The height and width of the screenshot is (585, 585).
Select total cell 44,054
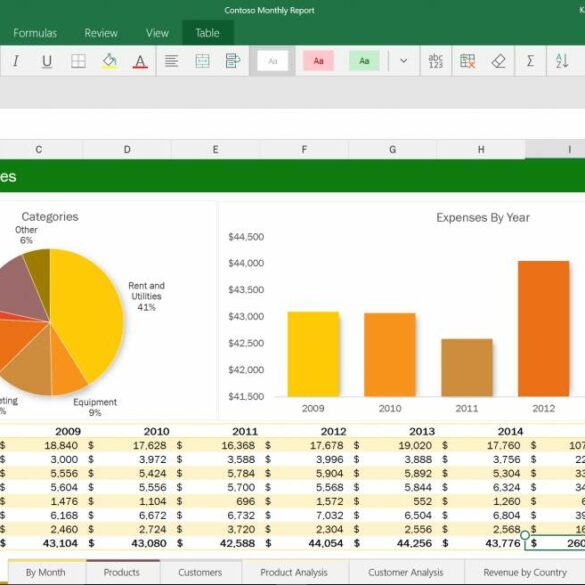point(304,543)
